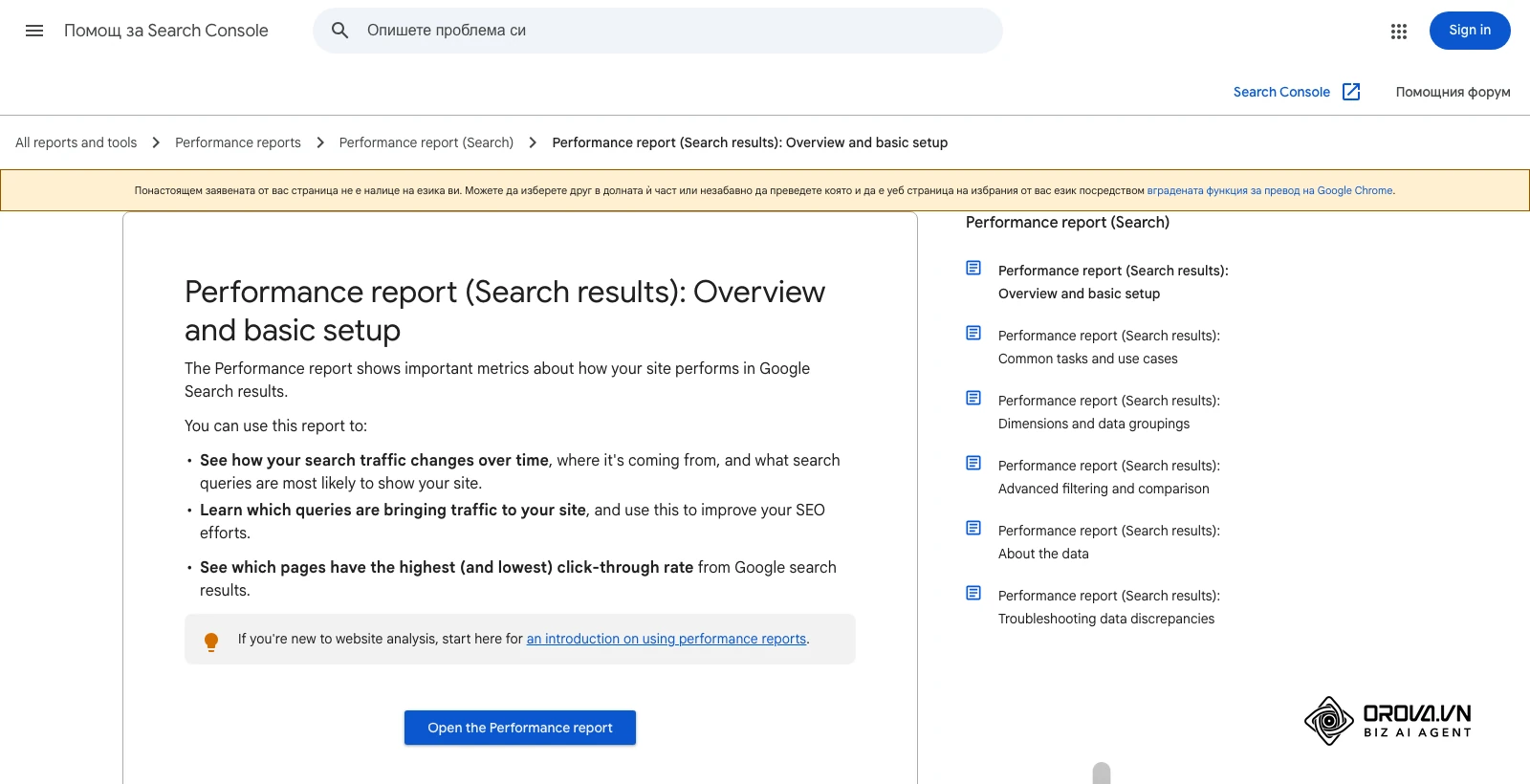Navigate to Performance report (Search) breadcrumb

click(x=426, y=142)
